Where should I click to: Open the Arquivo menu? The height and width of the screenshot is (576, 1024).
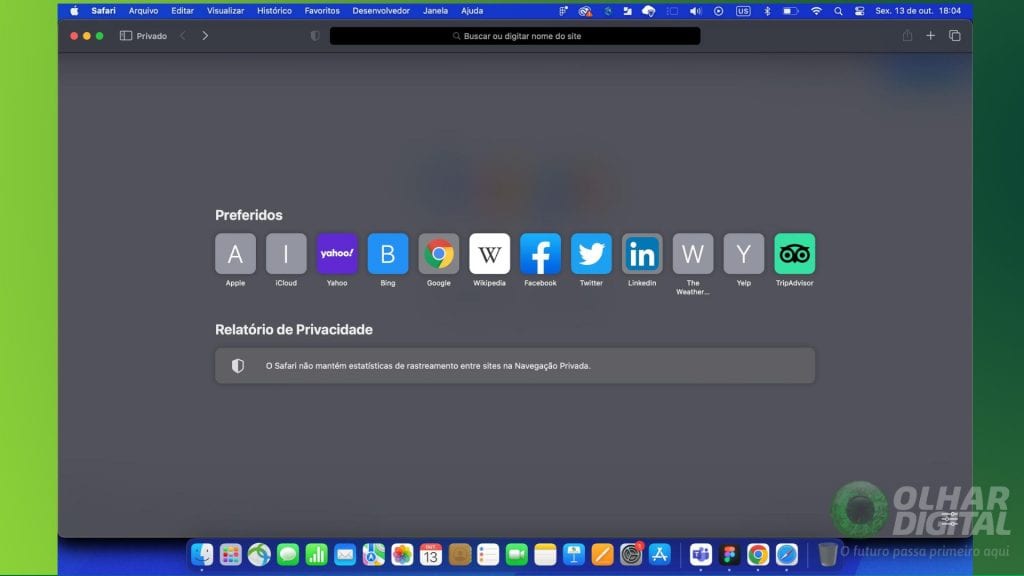pyautogui.click(x=143, y=10)
